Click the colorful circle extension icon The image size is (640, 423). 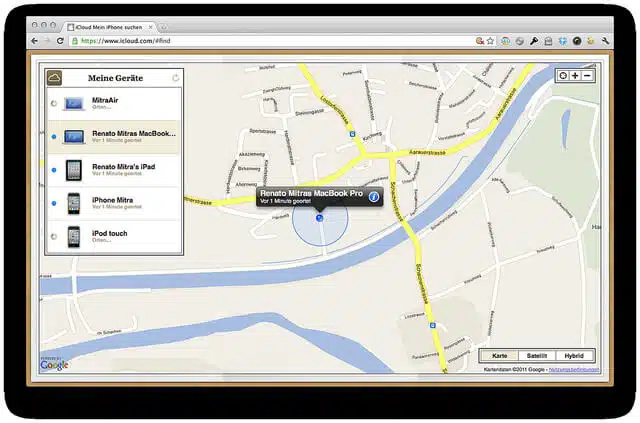point(505,41)
